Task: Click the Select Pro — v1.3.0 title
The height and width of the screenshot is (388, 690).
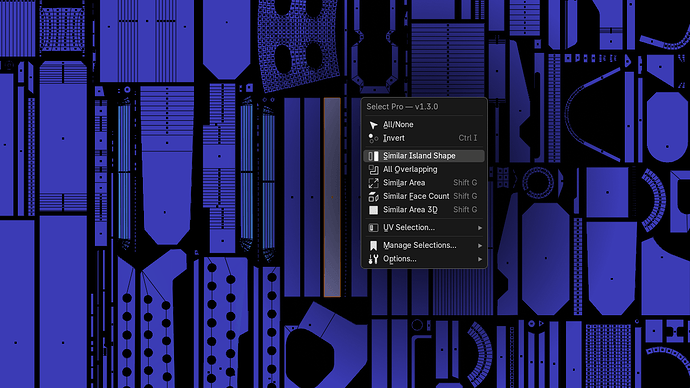Action: tap(402, 106)
